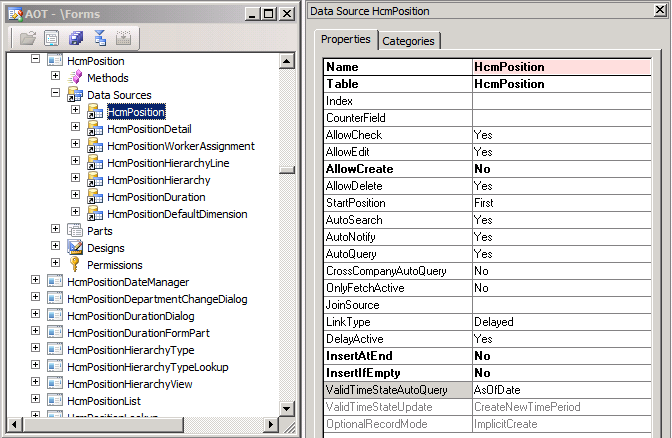Viewport: 672px width, 438px height.
Task: Expand the Permissions node
Action: (x=55, y=262)
